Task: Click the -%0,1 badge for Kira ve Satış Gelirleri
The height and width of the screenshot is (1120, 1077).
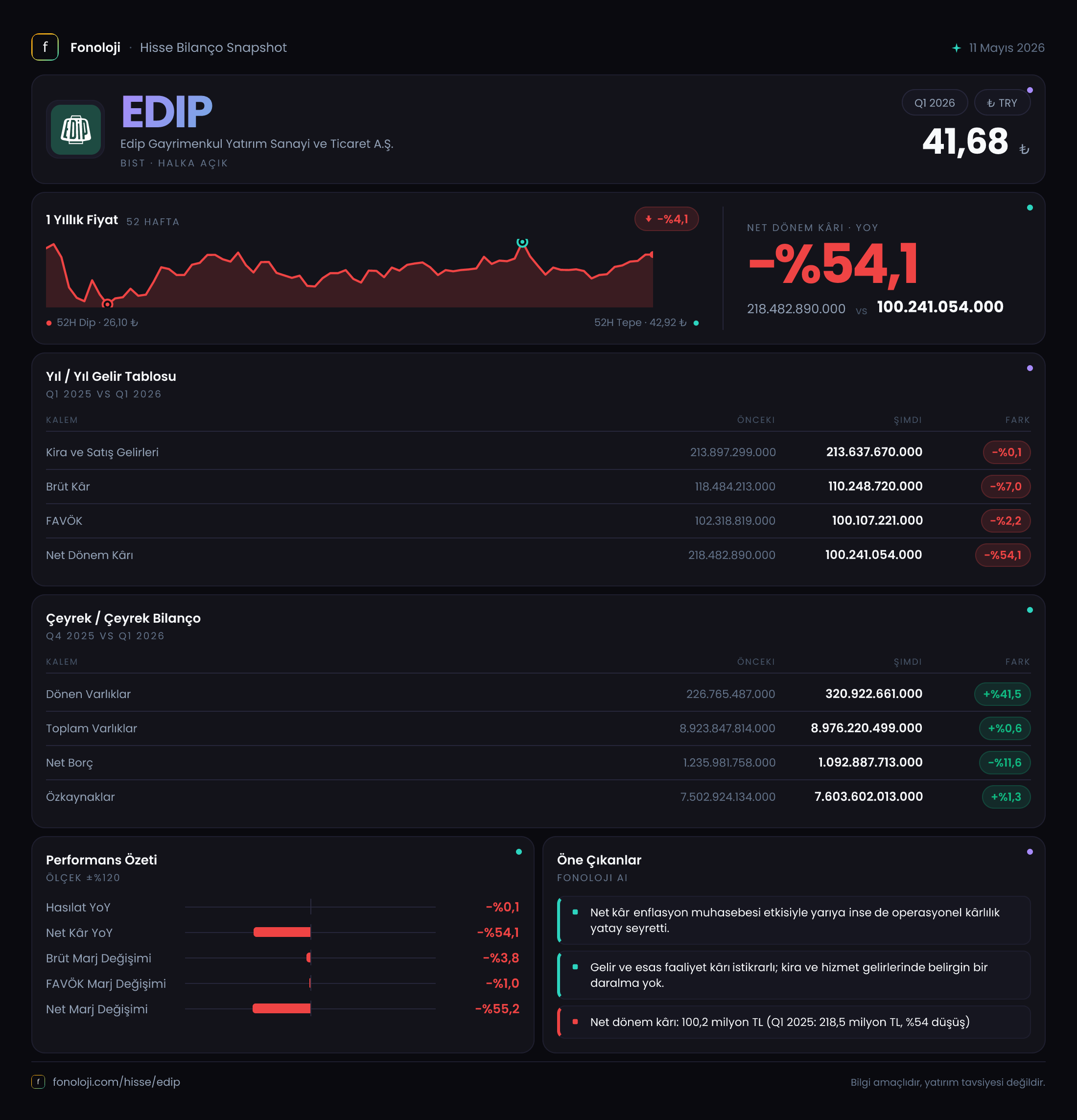Action: click(1007, 452)
